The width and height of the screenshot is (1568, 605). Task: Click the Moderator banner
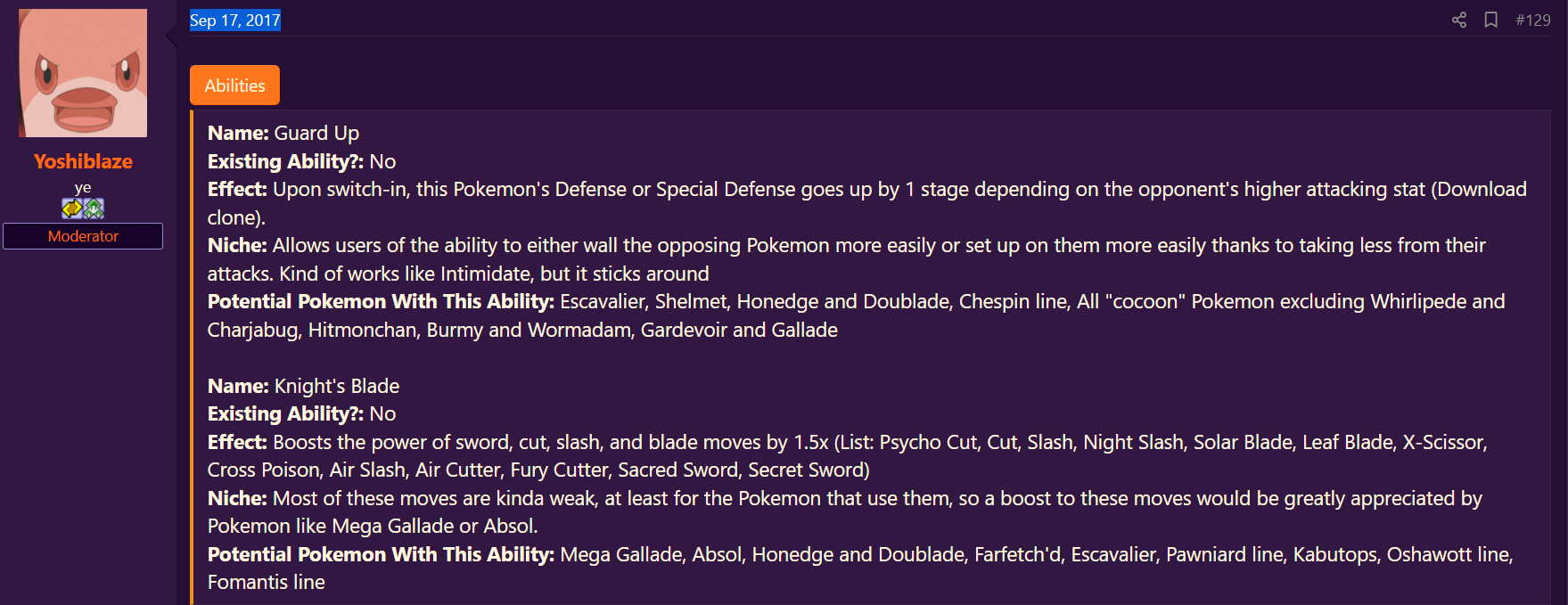(x=83, y=236)
